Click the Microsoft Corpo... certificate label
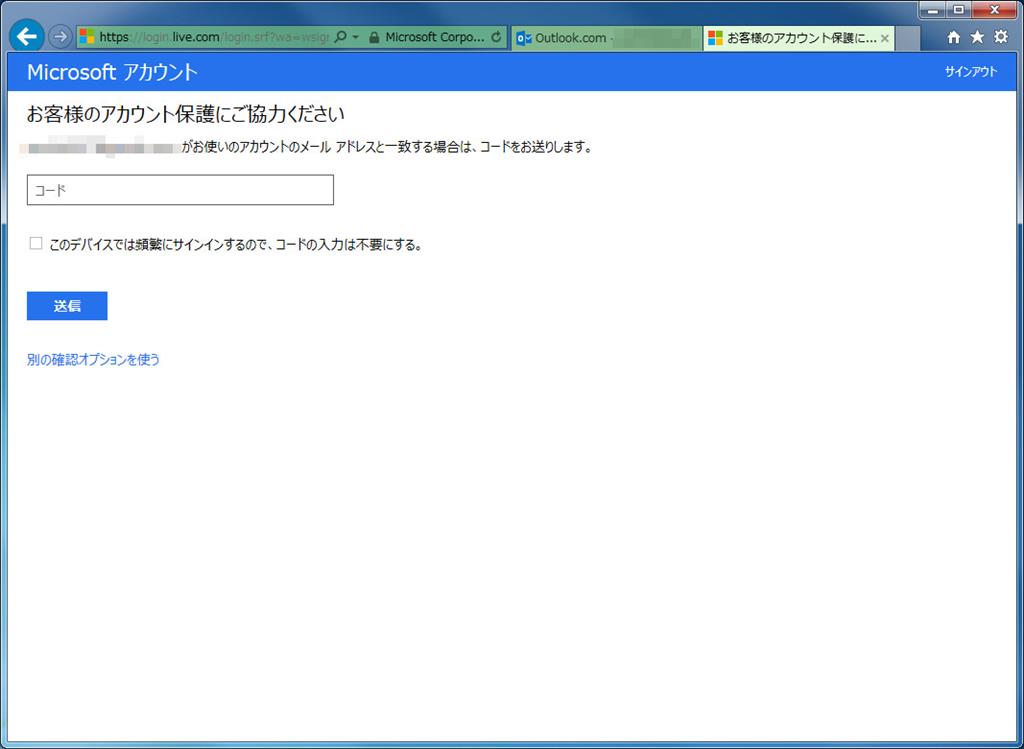The image size is (1024, 749). tap(435, 37)
